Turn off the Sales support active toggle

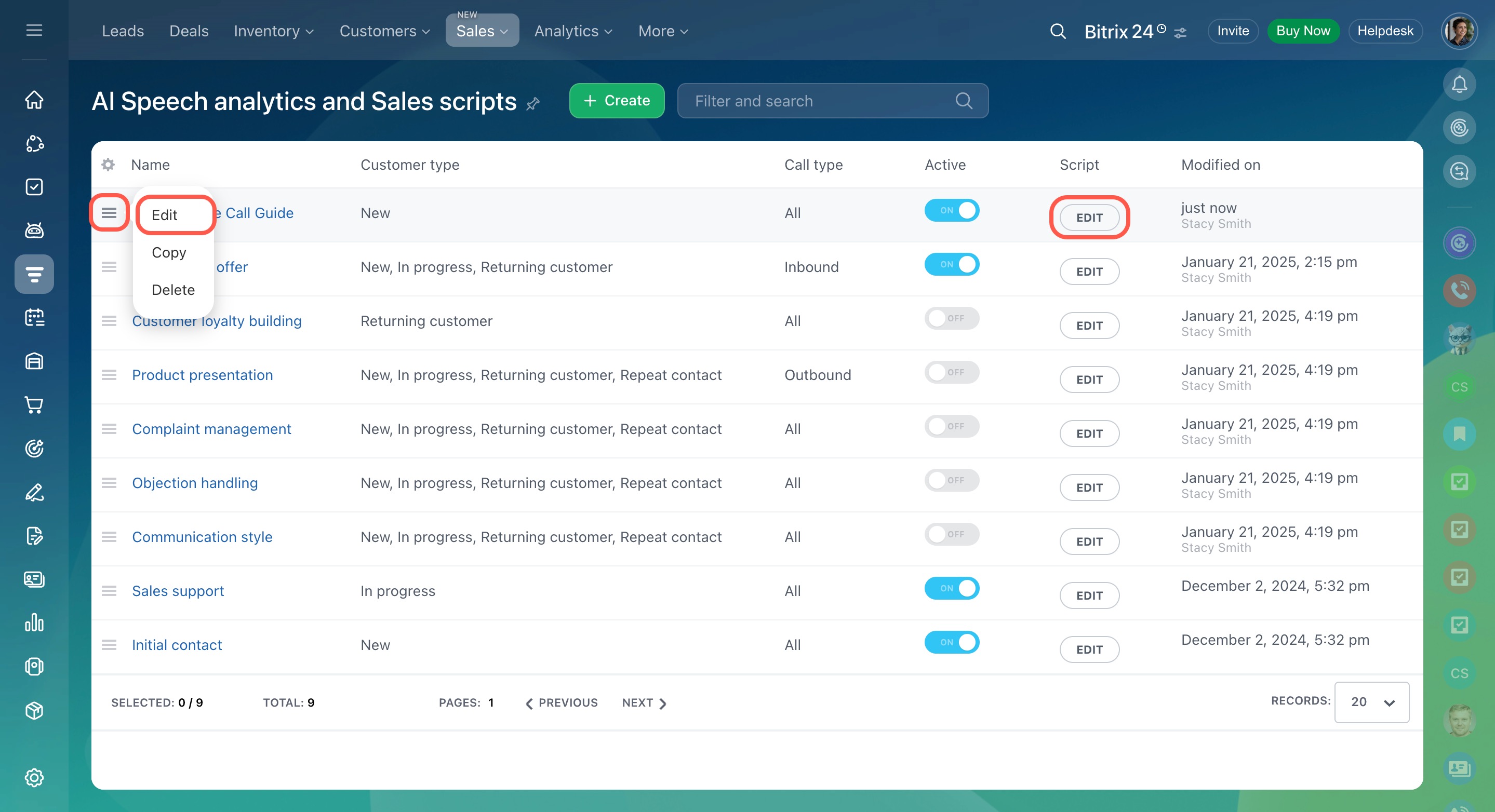(x=951, y=588)
